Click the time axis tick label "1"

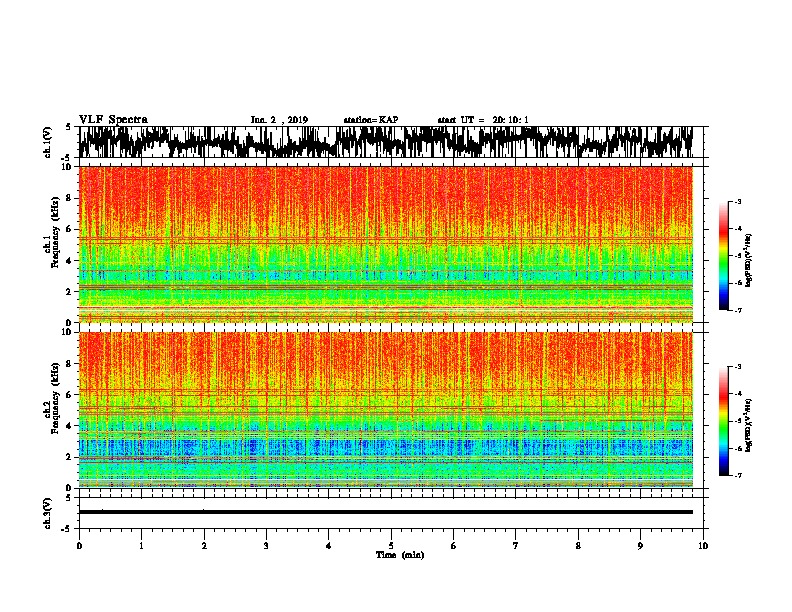pyautogui.click(x=141, y=545)
